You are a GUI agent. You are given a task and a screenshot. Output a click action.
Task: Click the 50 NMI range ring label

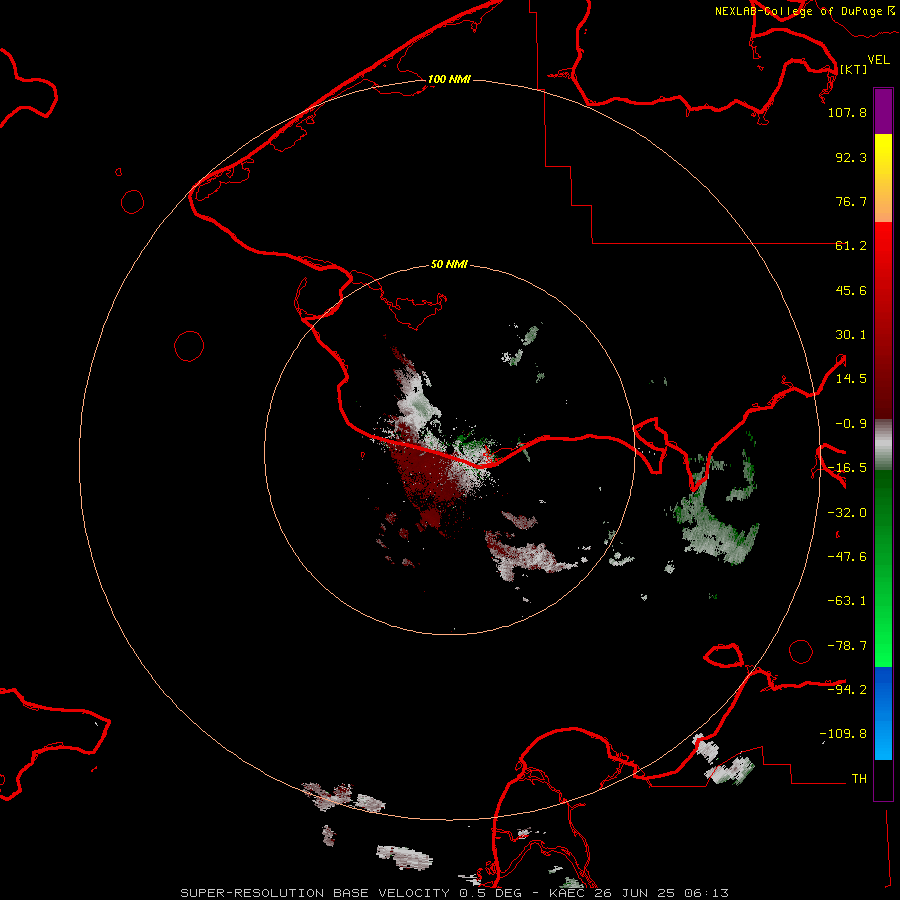[449, 264]
